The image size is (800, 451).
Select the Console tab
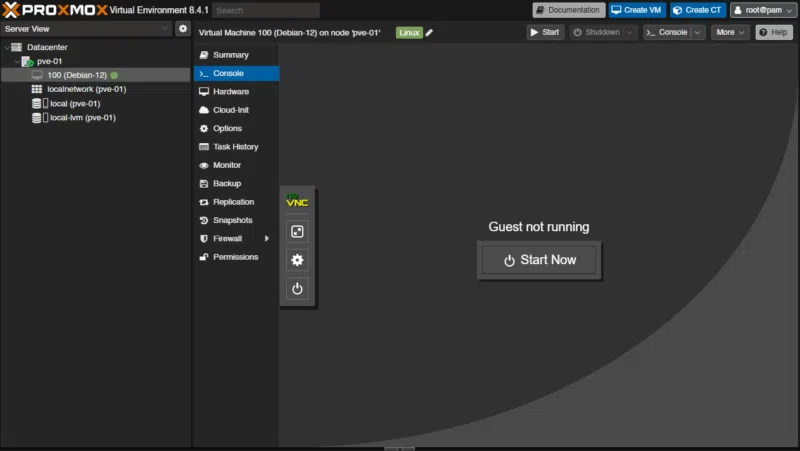236,73
